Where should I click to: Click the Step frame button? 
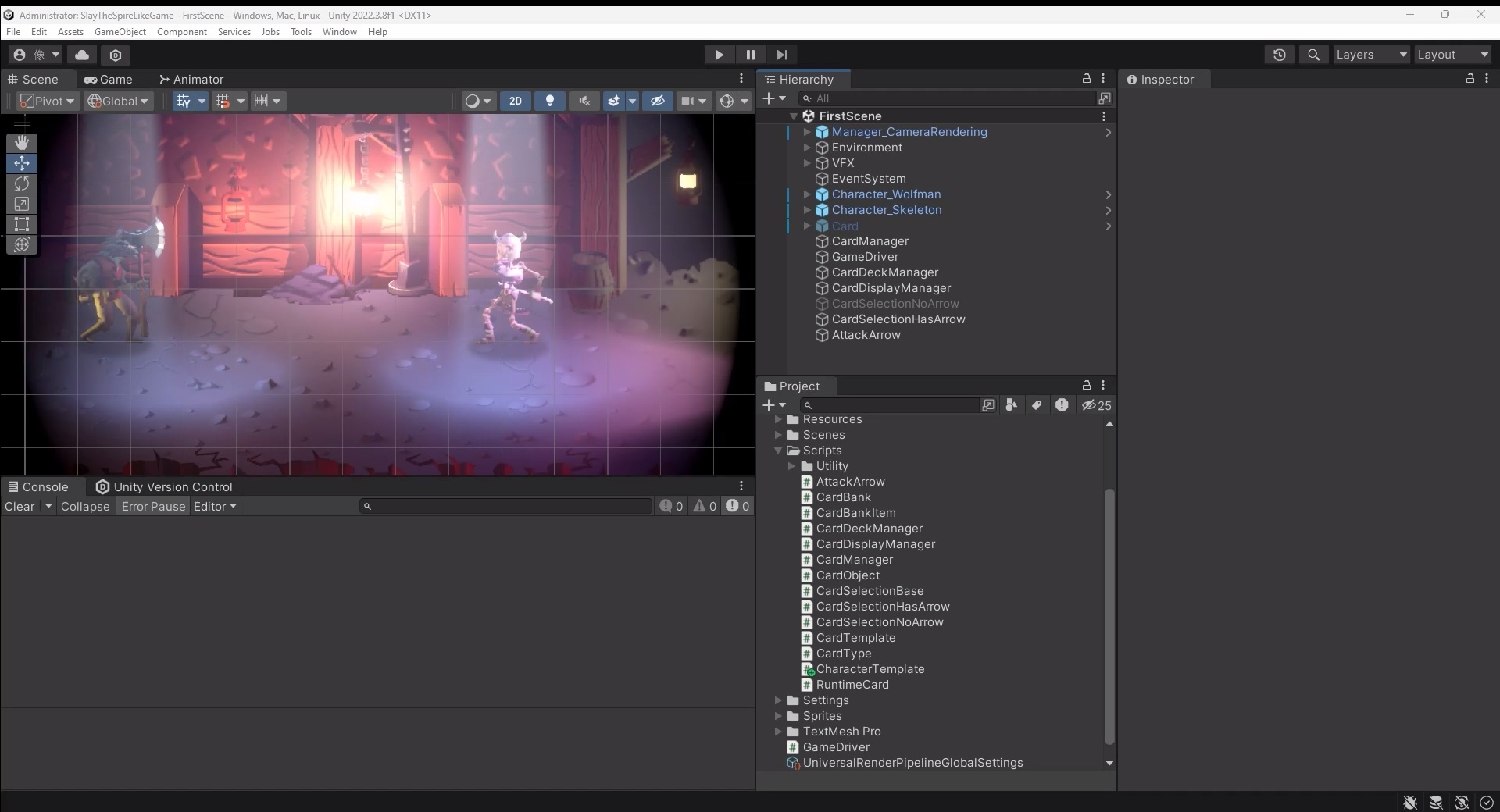coord(782,55)
